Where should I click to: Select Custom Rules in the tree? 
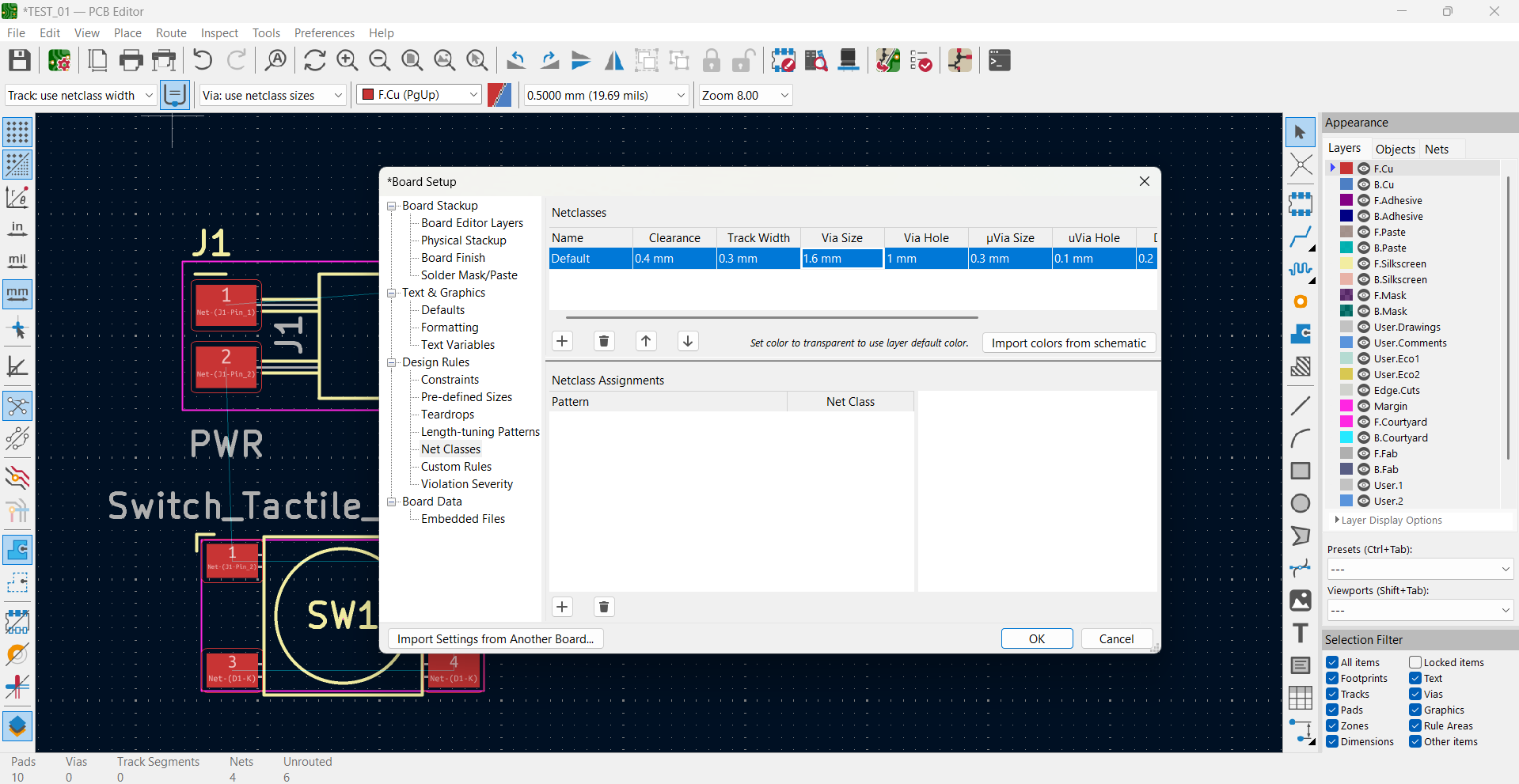click(x=456, y=467)
